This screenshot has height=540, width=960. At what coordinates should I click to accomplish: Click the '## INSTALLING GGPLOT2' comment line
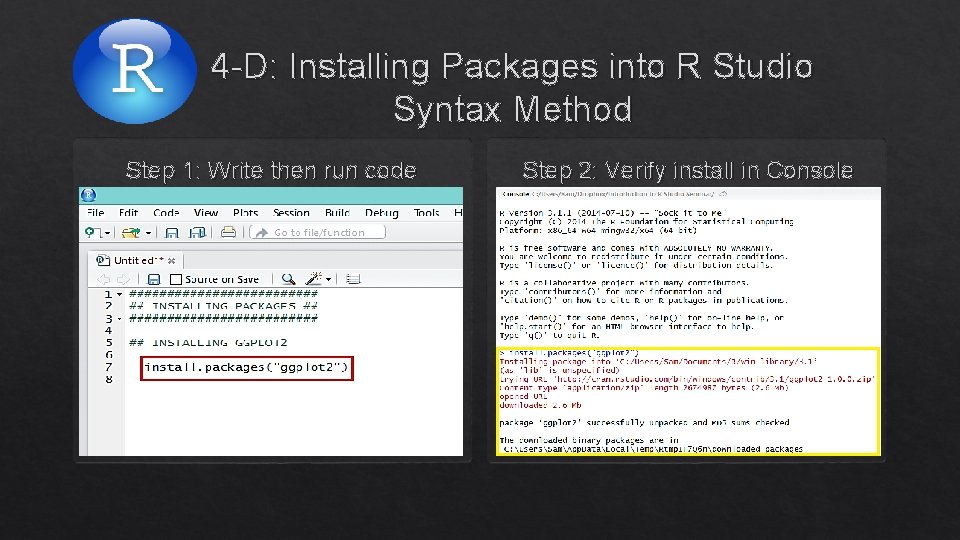208,343
